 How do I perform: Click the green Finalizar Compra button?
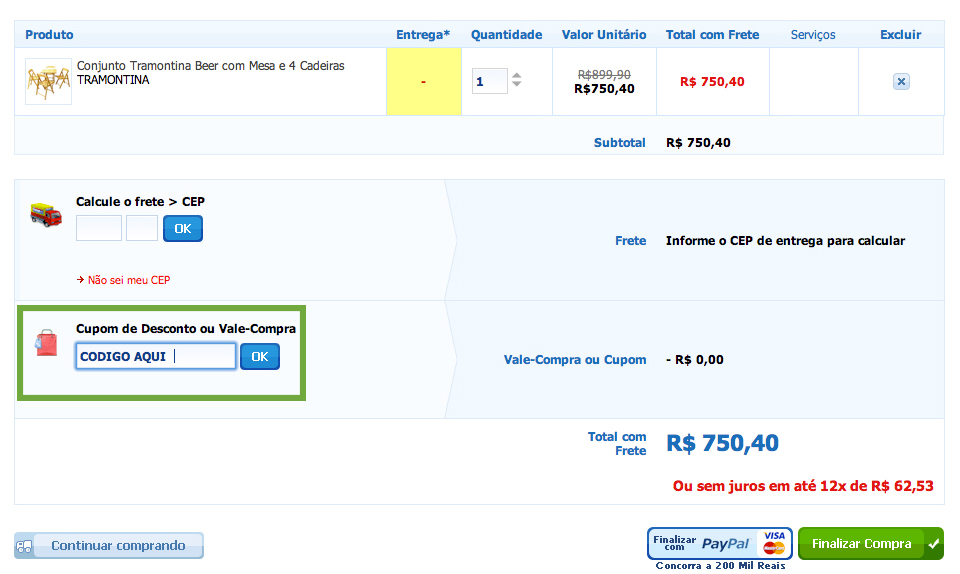coord(861,544)
